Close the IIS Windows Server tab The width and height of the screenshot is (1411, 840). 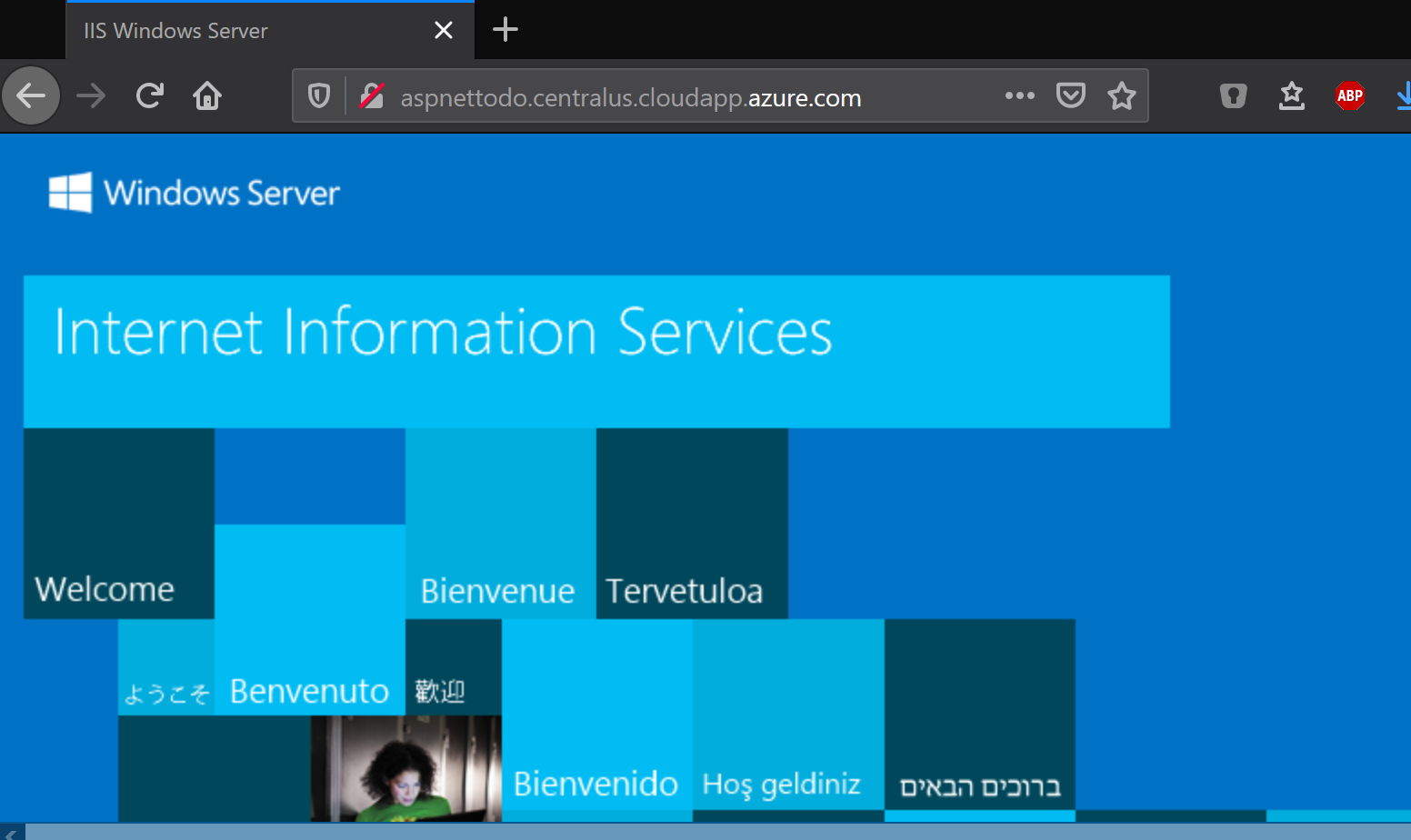(x=444, y=30)
